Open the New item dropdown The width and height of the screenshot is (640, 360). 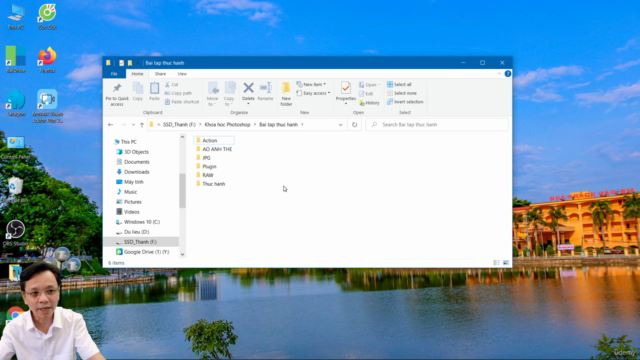(311, 84)
